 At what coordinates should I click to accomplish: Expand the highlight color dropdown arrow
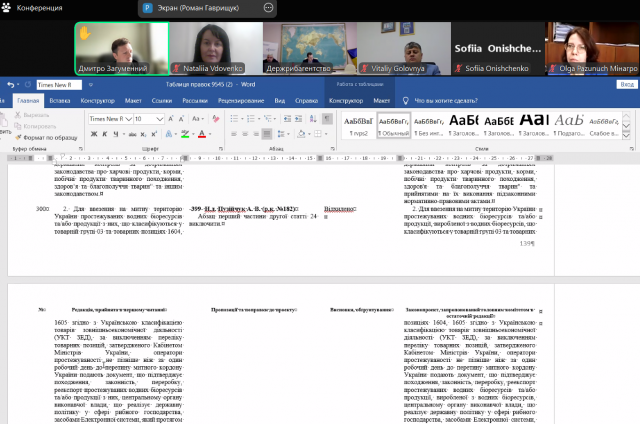point(193,134)
